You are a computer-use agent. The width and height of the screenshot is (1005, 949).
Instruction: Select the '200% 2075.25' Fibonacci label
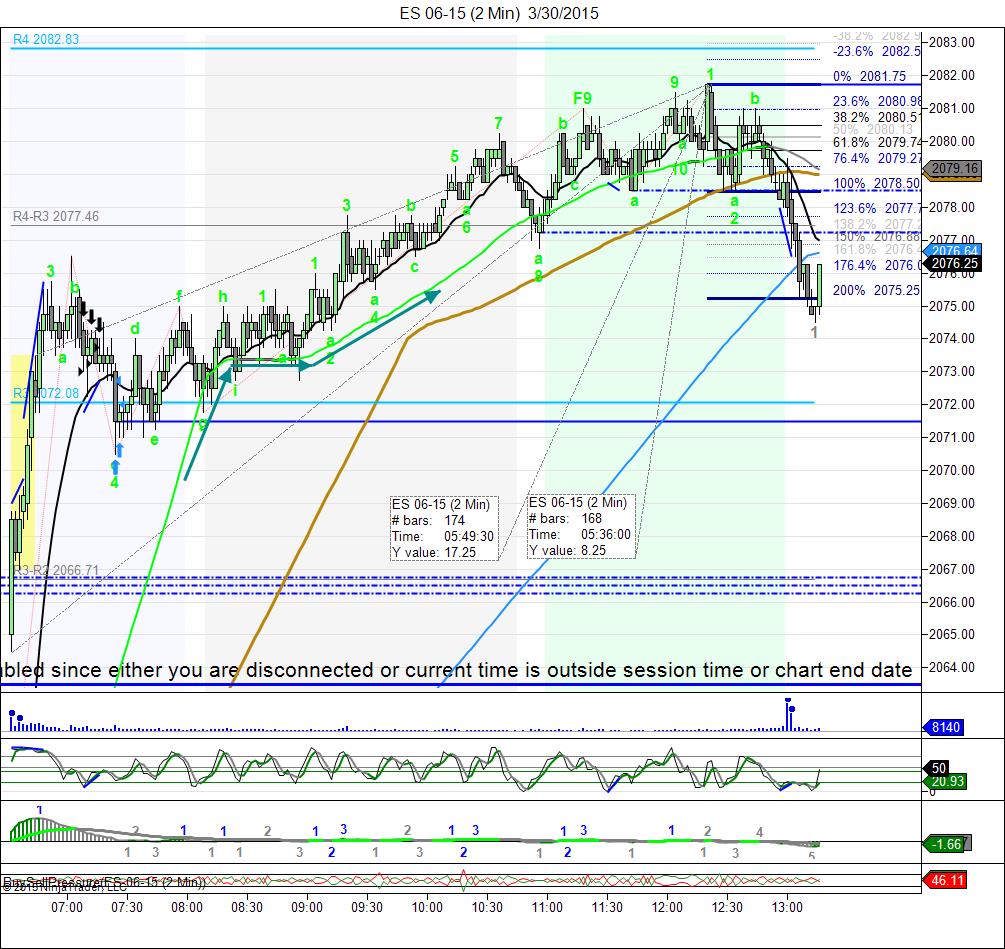coord(876,290)
